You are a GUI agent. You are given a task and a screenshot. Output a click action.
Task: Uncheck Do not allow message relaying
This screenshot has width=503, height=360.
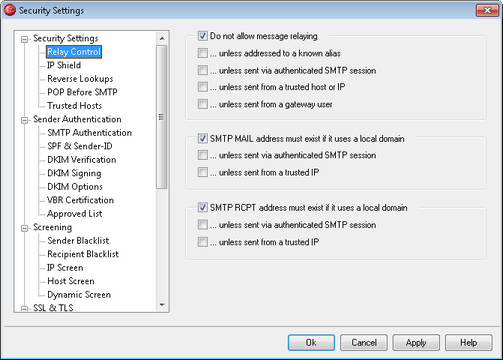click(202, 36)
